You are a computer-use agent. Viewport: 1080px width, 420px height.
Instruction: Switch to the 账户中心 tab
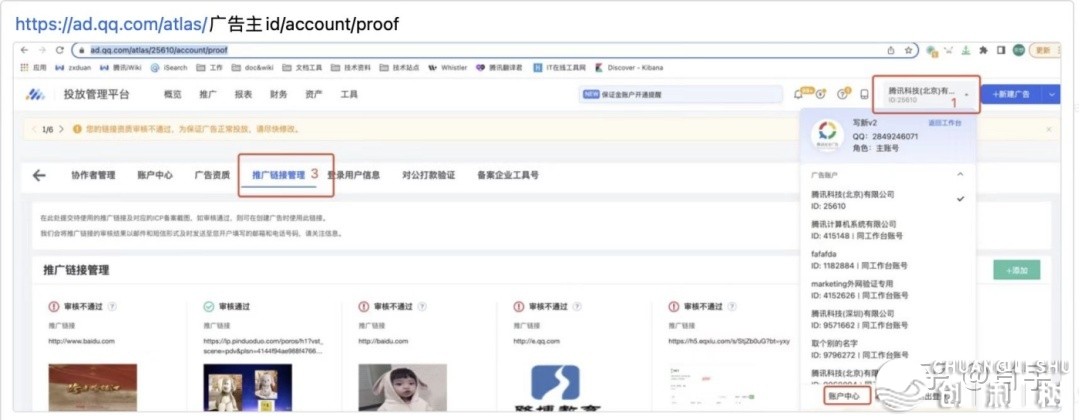[155, 175]
